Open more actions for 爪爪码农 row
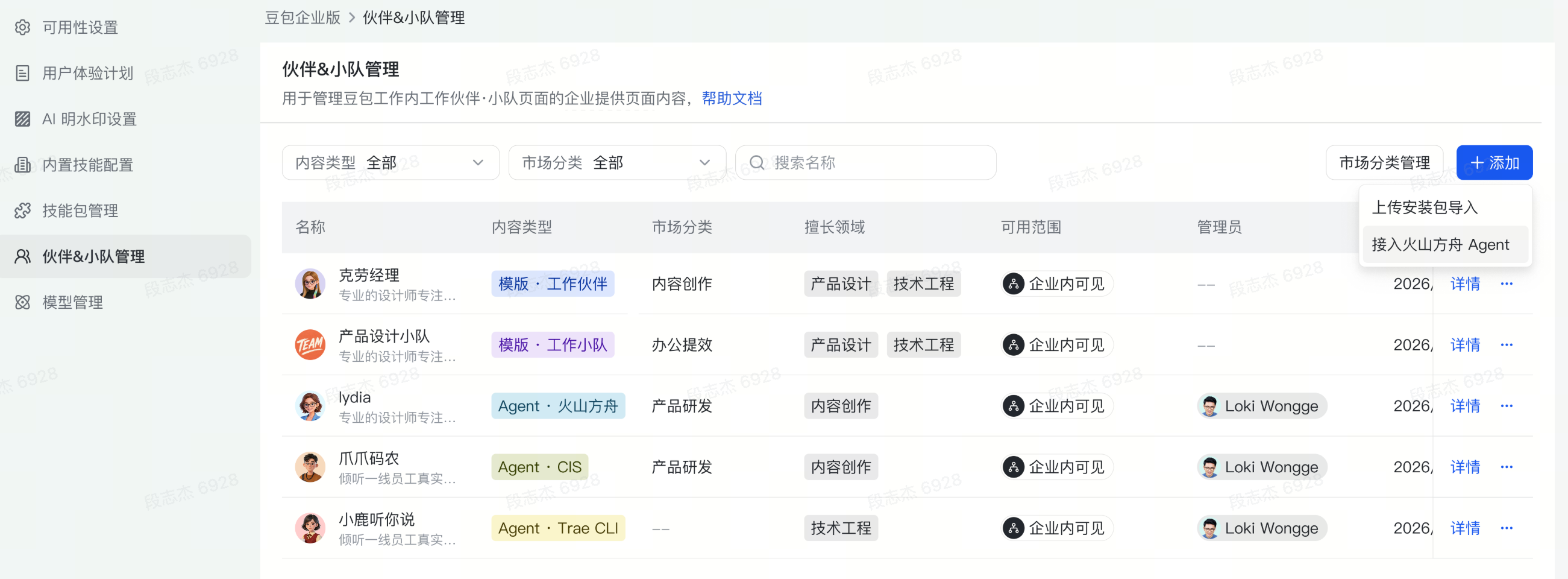Image resolution: width=1568 pixels, height=579 pixels. coord(1507,467)
